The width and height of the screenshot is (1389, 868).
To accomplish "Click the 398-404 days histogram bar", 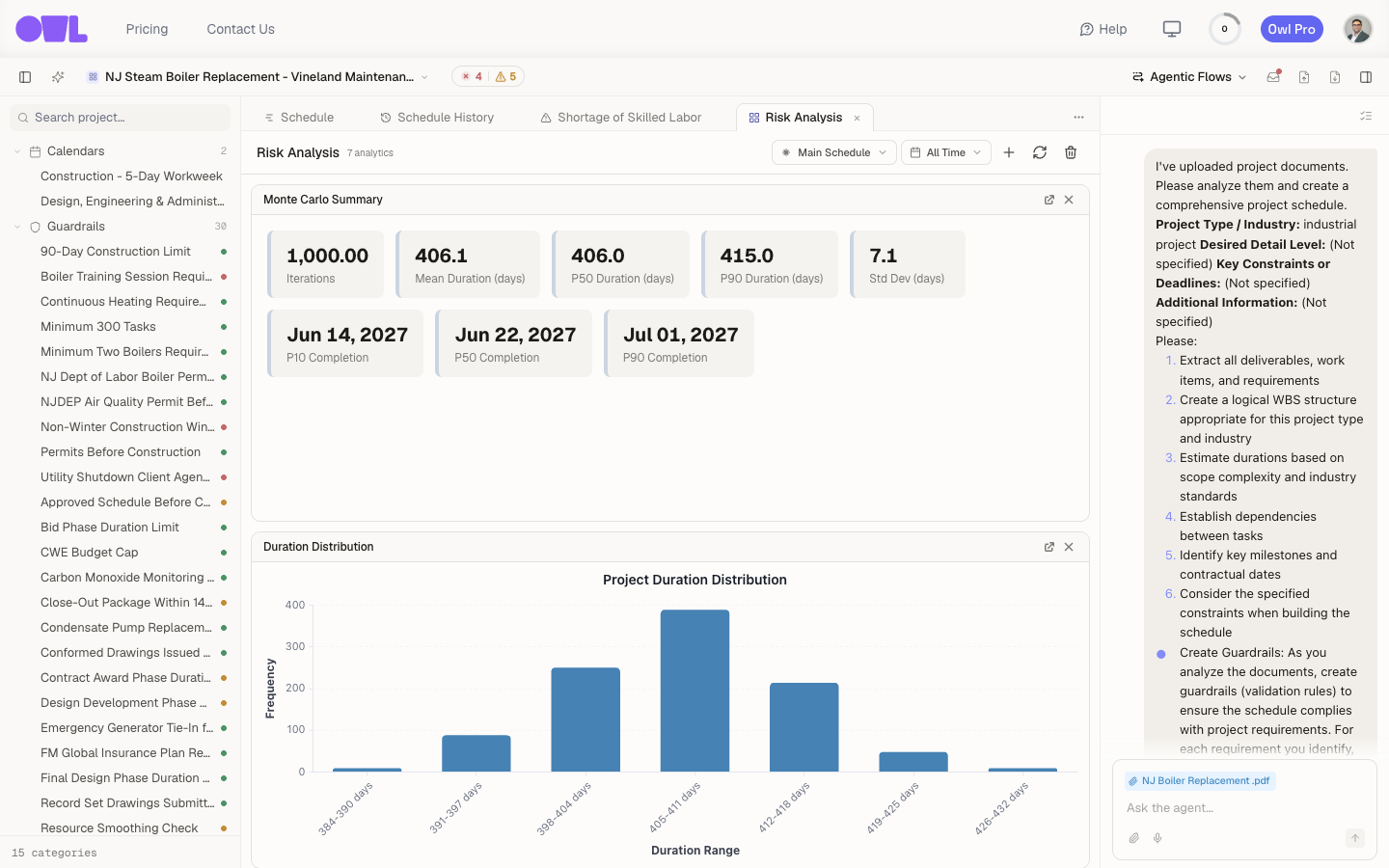I will point(586,719).
